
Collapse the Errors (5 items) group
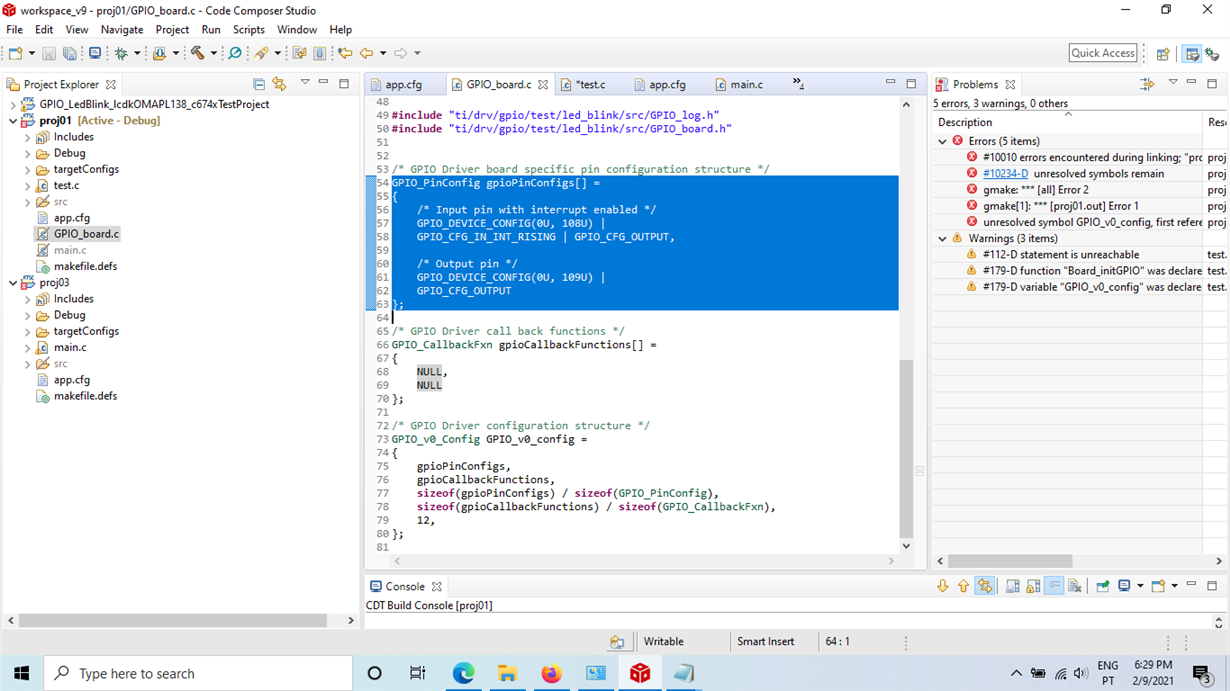coord(942,141)
